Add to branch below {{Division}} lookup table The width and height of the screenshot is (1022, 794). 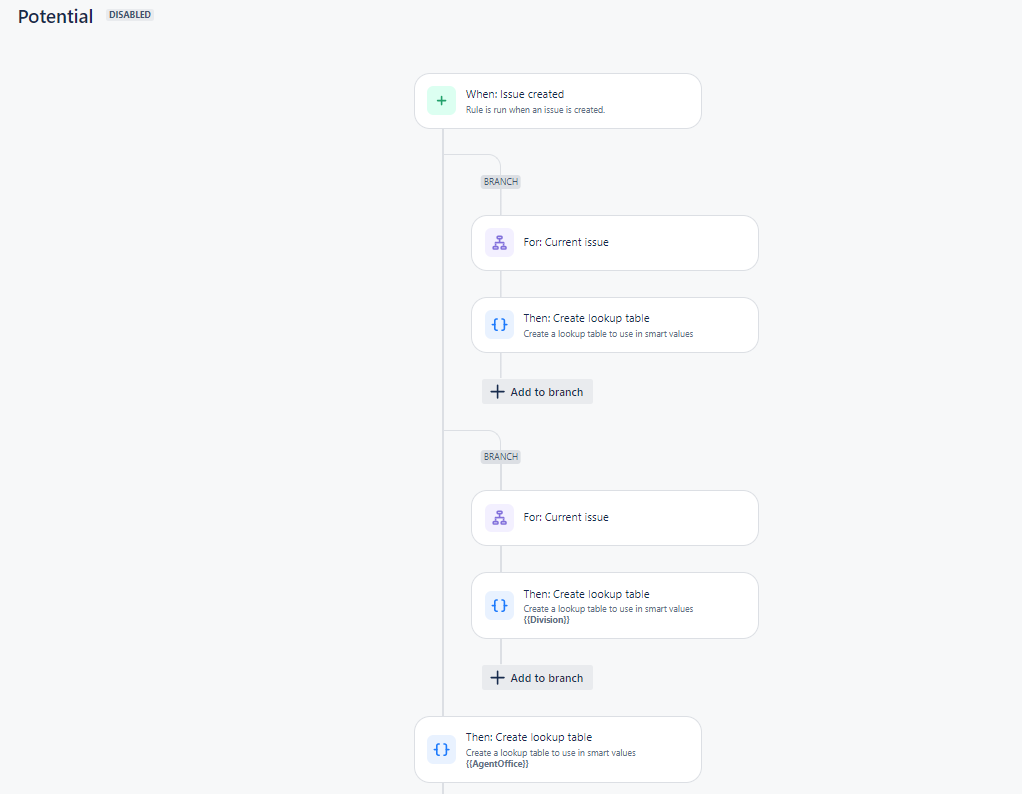coord(537,678)
